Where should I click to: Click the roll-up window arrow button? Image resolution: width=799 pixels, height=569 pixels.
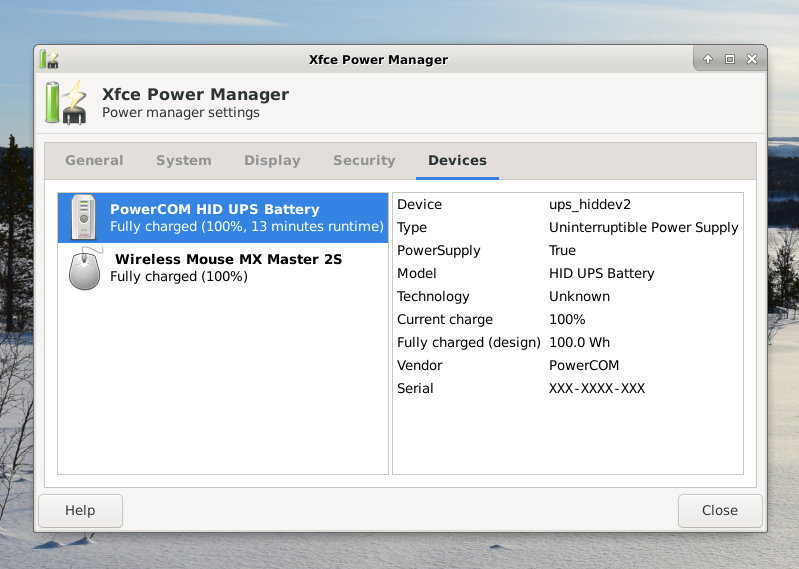click(x=708, y=59)
